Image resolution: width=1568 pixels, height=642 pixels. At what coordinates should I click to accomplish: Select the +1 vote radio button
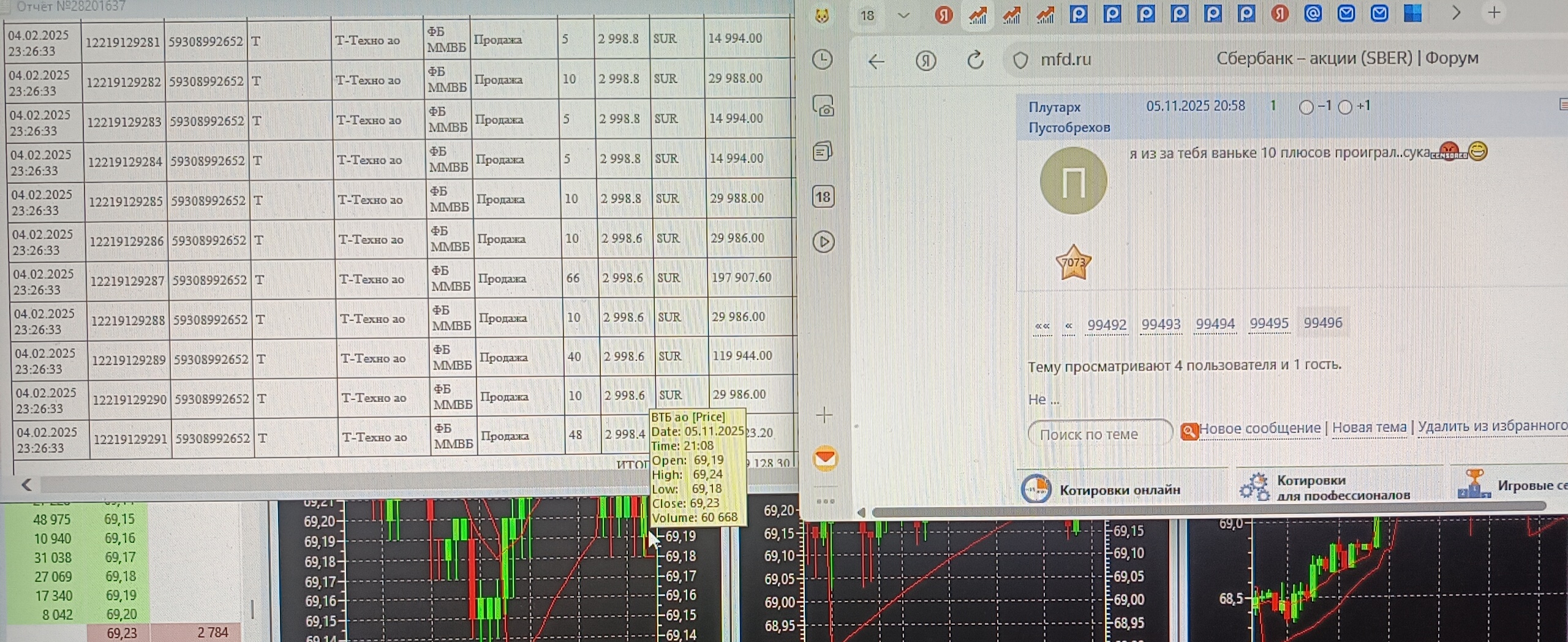[1345, 107]
